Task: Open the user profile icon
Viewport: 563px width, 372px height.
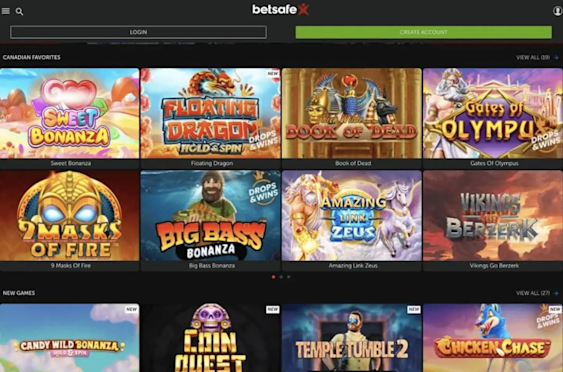Action: click(558, 11)
